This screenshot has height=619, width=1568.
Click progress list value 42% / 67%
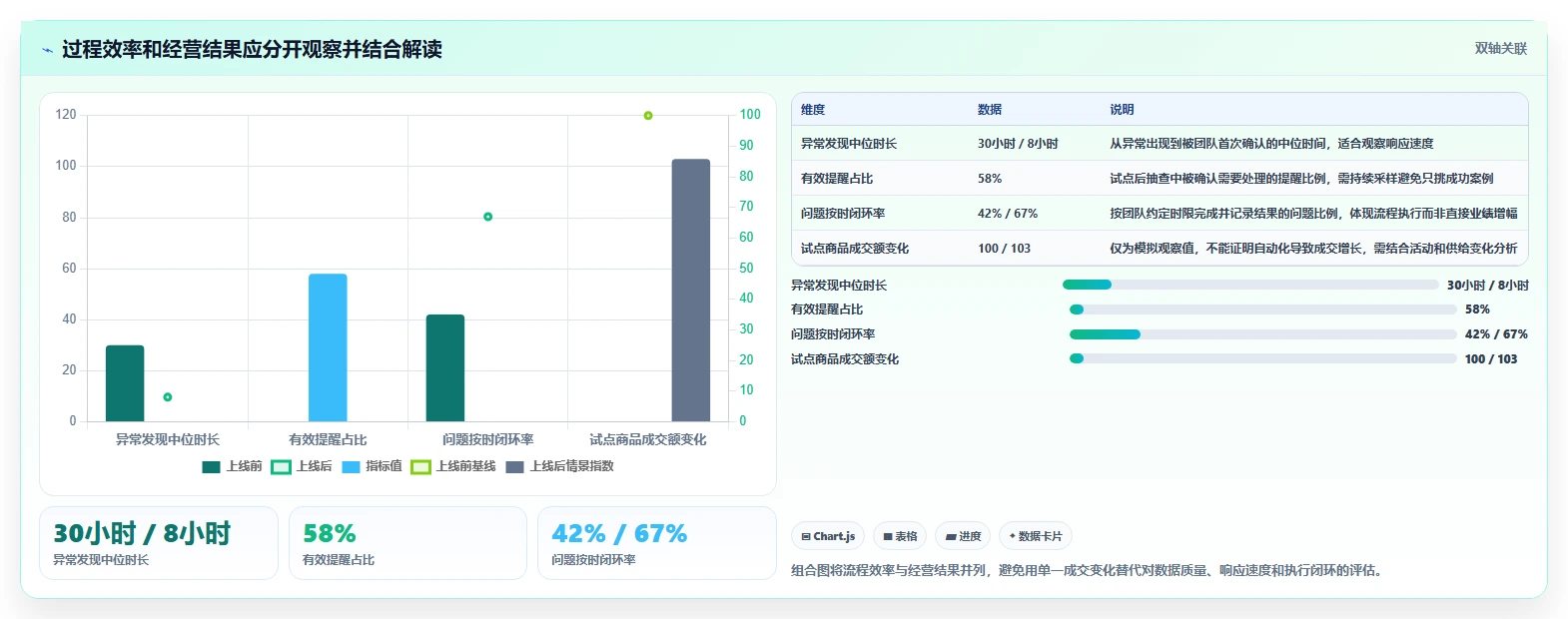[1496, 334]
